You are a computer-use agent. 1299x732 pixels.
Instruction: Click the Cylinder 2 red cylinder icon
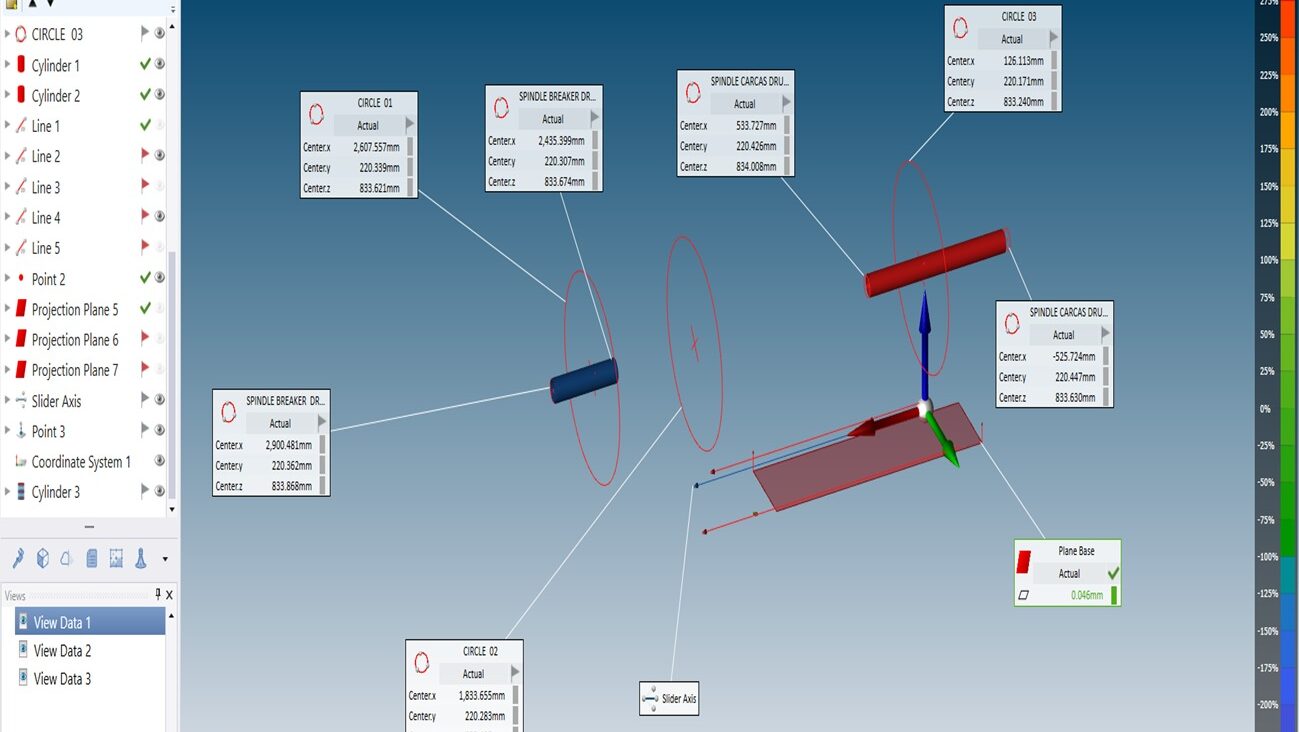click(21, 95)
